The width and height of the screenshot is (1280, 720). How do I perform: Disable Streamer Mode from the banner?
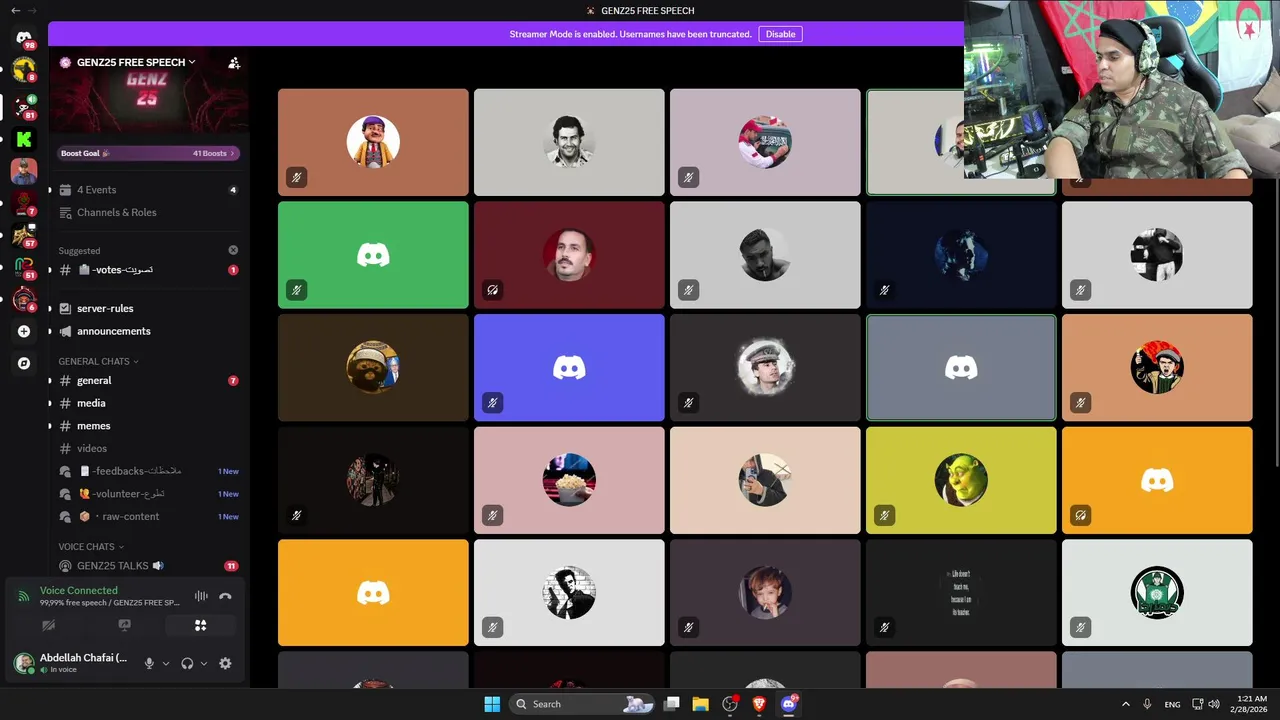(780, 34)
